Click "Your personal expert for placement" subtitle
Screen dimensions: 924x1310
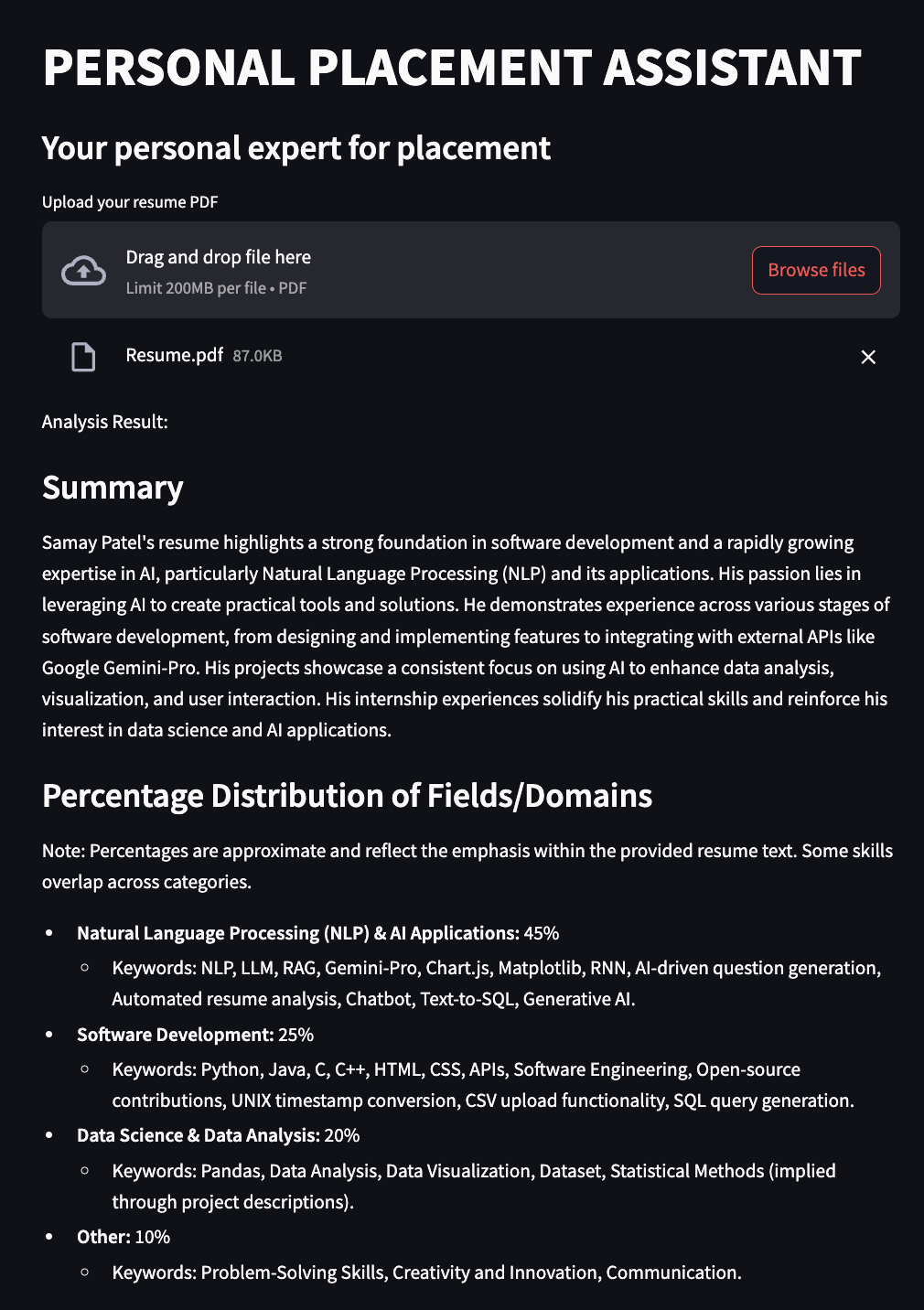(295, 148)
